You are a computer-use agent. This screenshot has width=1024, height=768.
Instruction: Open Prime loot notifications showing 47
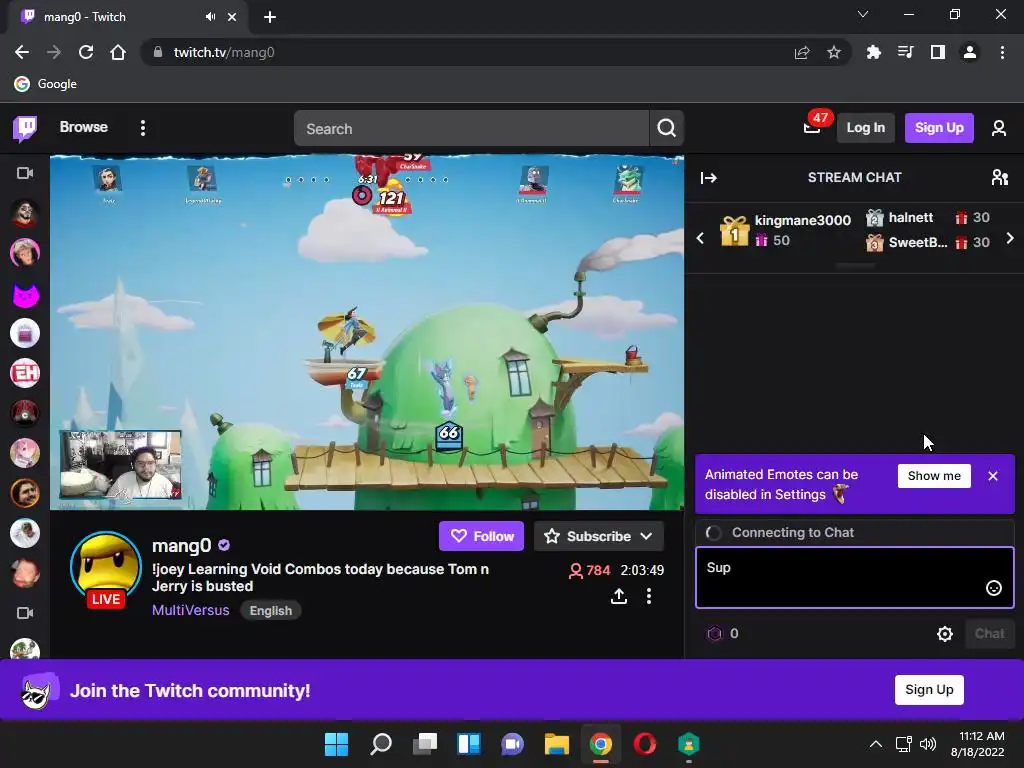point(812,127)
